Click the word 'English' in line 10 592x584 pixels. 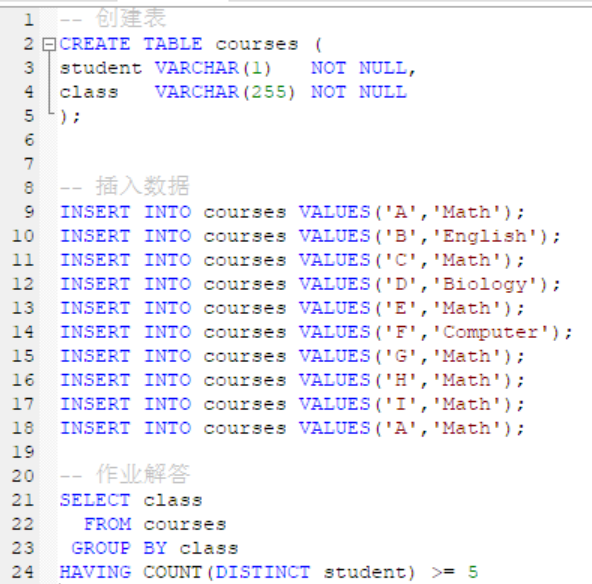pyautogui.click(x=484, y=236)
